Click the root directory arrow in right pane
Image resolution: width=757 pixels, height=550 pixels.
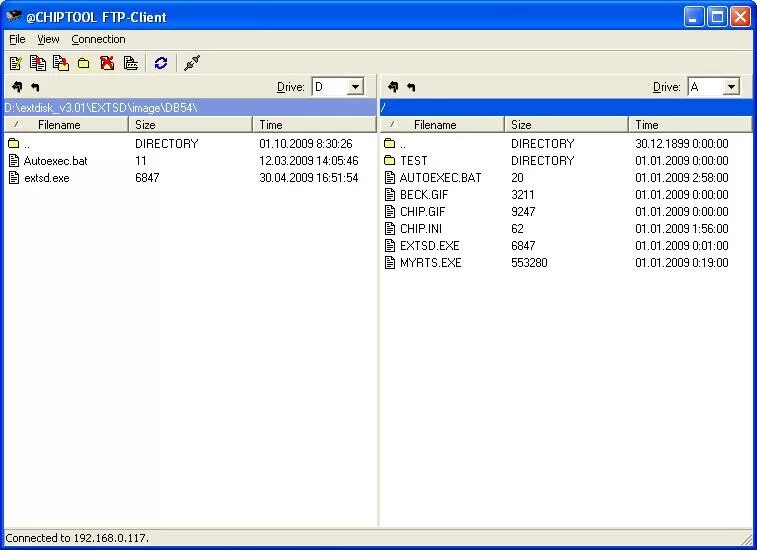[393, 87]
